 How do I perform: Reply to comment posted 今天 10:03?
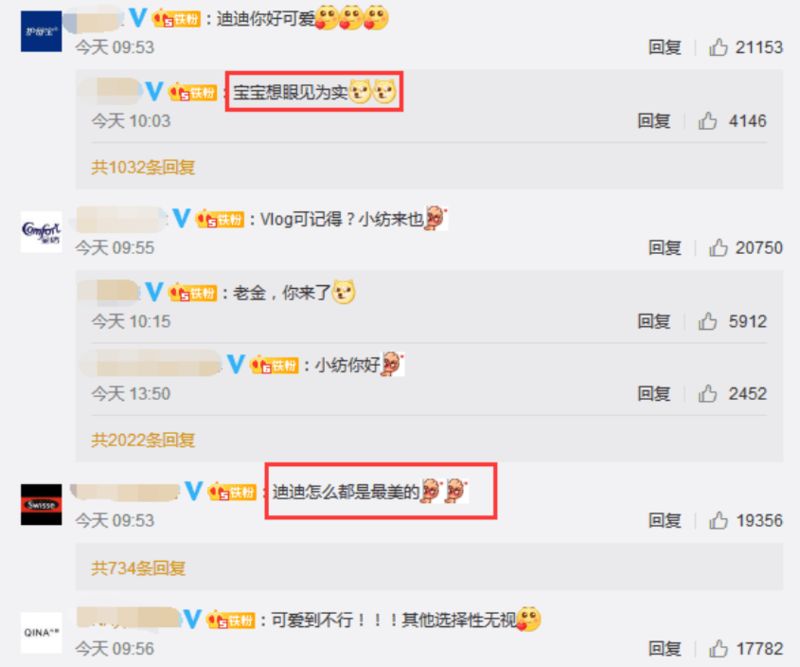654,120
